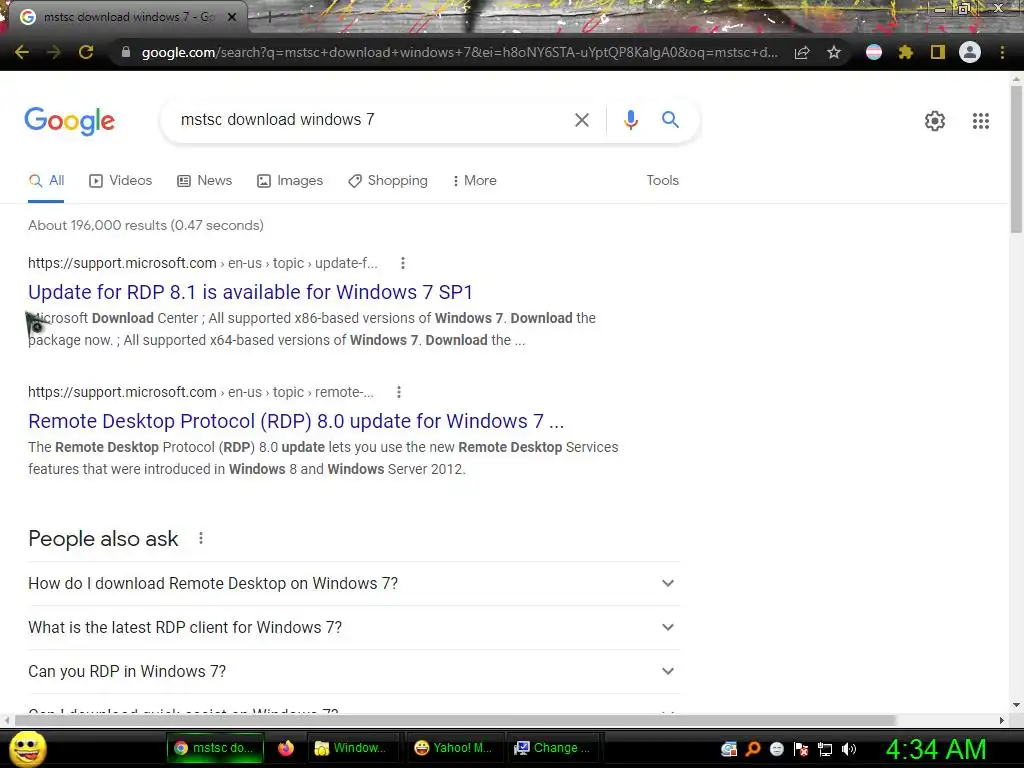Click the horizontal scrollbar thumb
The height and width of the screenshot is (768, 1024).
455,720
